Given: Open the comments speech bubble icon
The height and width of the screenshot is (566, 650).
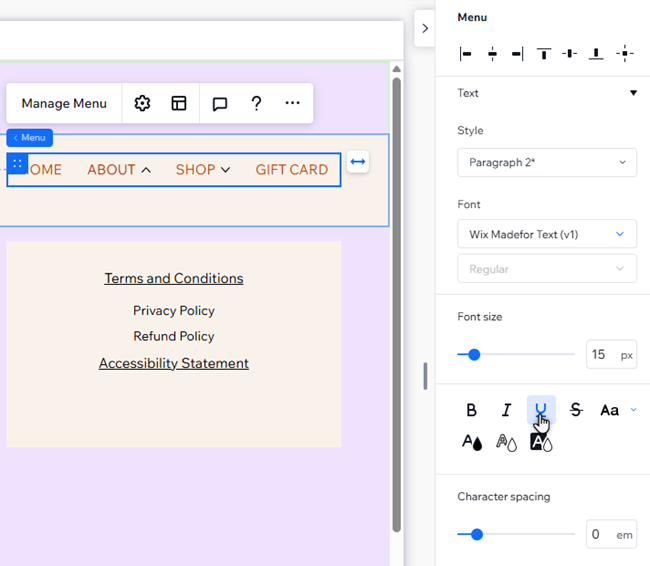Looking at the screenshot, I should tap(220, 104).
